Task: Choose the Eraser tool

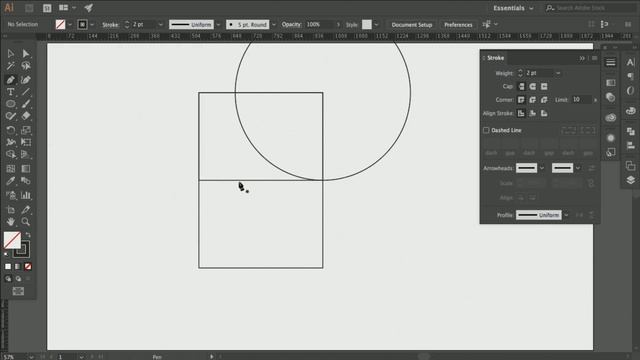Action: (x=26, y=116)
